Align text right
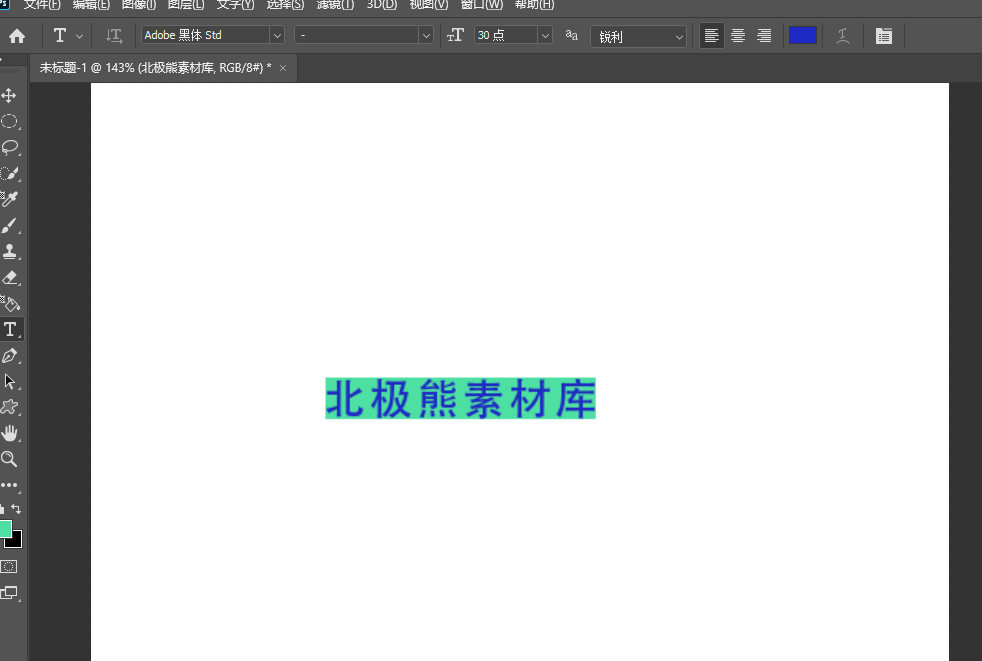 (x=764, y=36)
